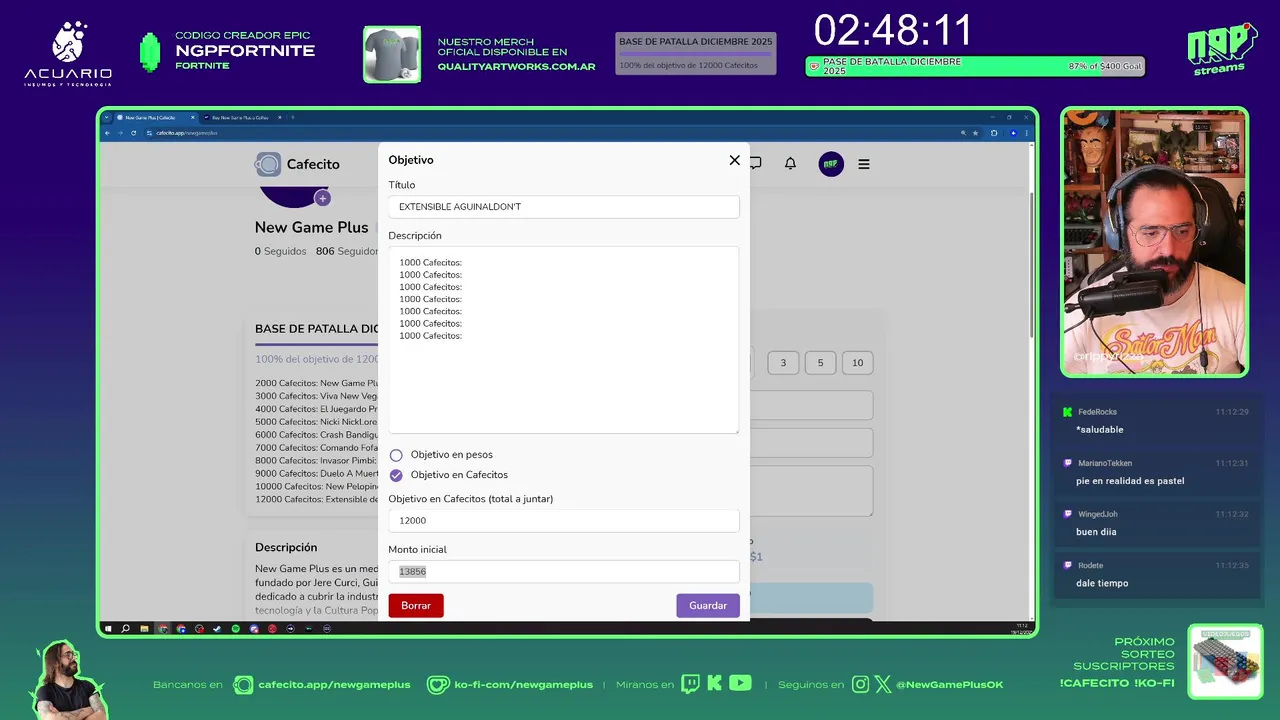1280x720 pixels.
Task: Click the Monto inicial field
Action: 564,571
